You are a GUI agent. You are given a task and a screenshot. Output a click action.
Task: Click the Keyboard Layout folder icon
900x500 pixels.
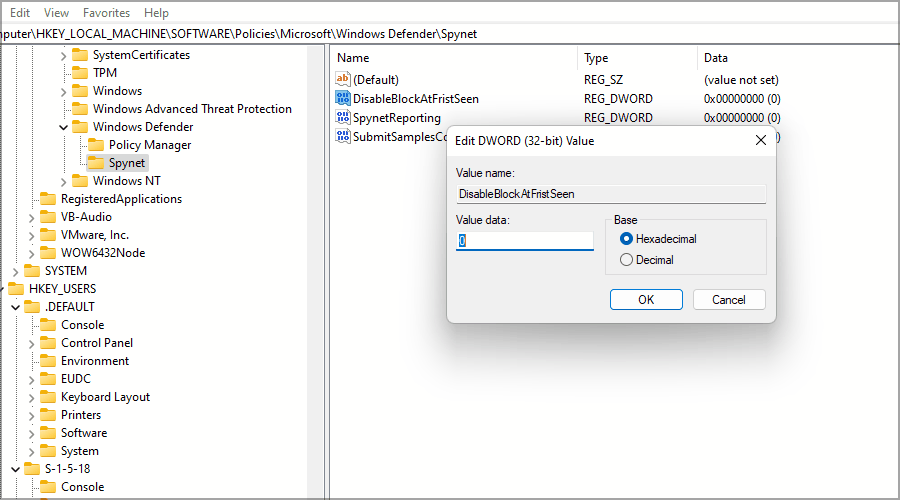click(48, 397)
